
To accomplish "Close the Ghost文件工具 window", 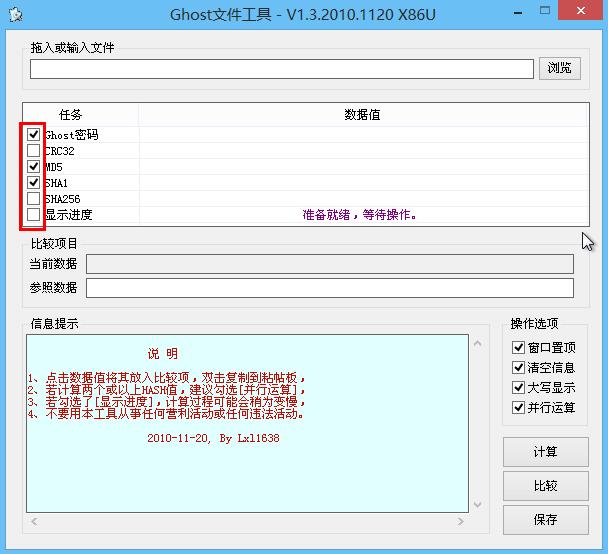I will click(581, 10).
